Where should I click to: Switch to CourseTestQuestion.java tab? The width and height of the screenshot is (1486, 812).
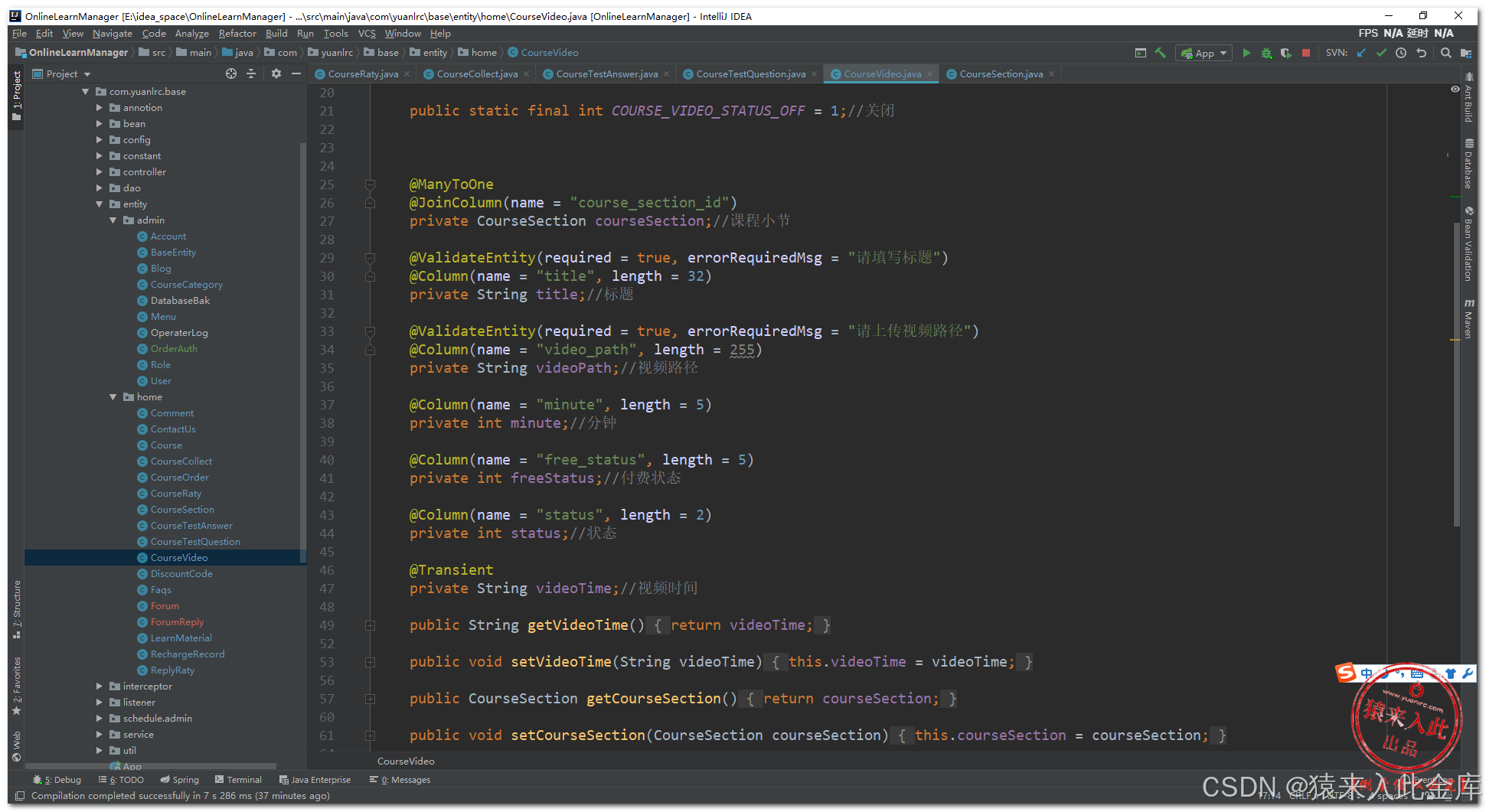tap(750, 74)
